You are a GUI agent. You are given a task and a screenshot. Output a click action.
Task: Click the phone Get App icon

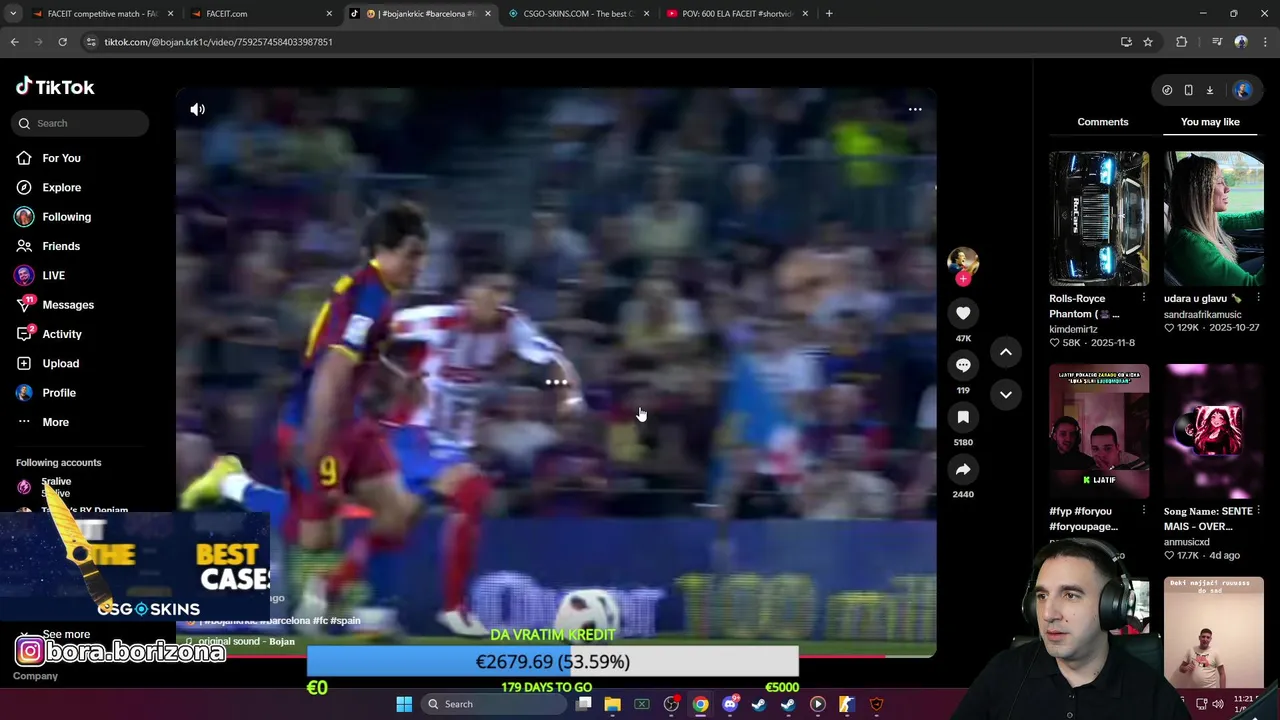coord(1188,90)
